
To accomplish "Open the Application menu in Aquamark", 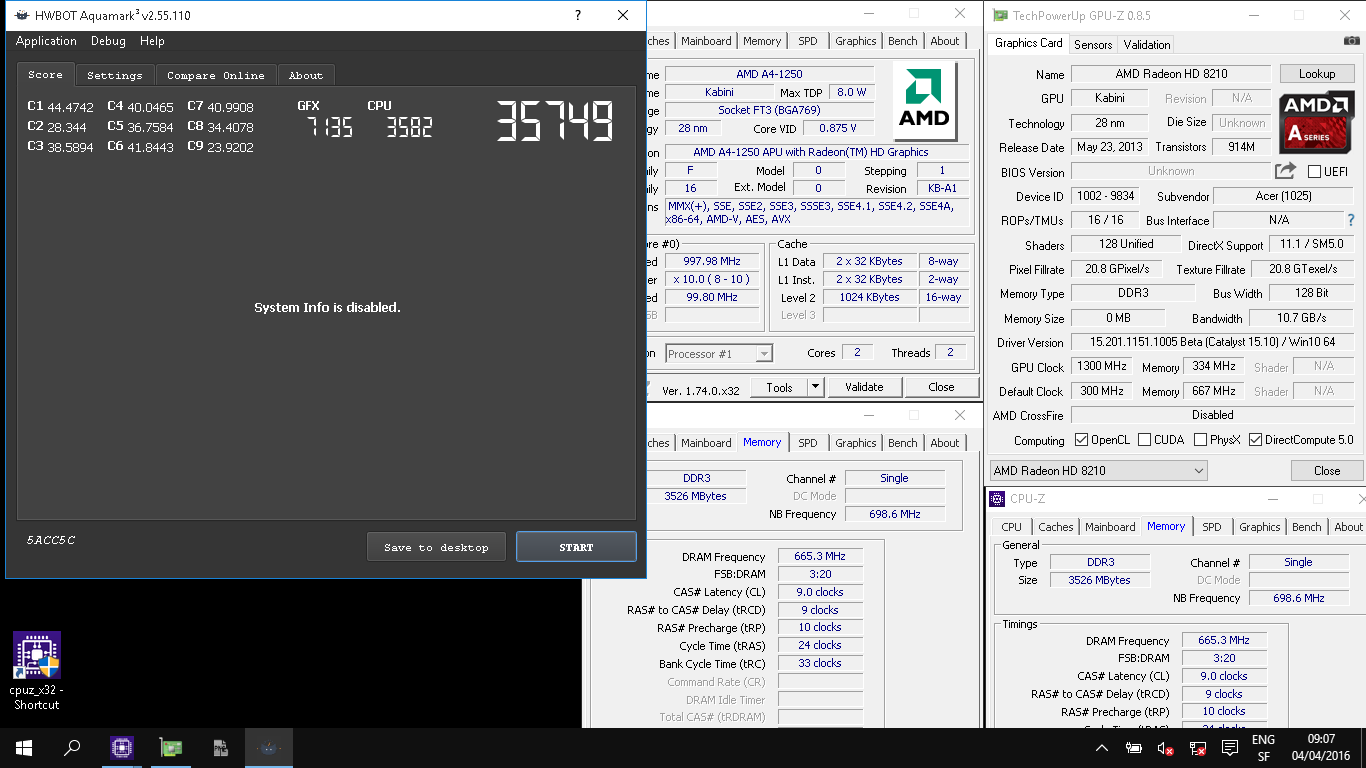I will tap(46, 41).
